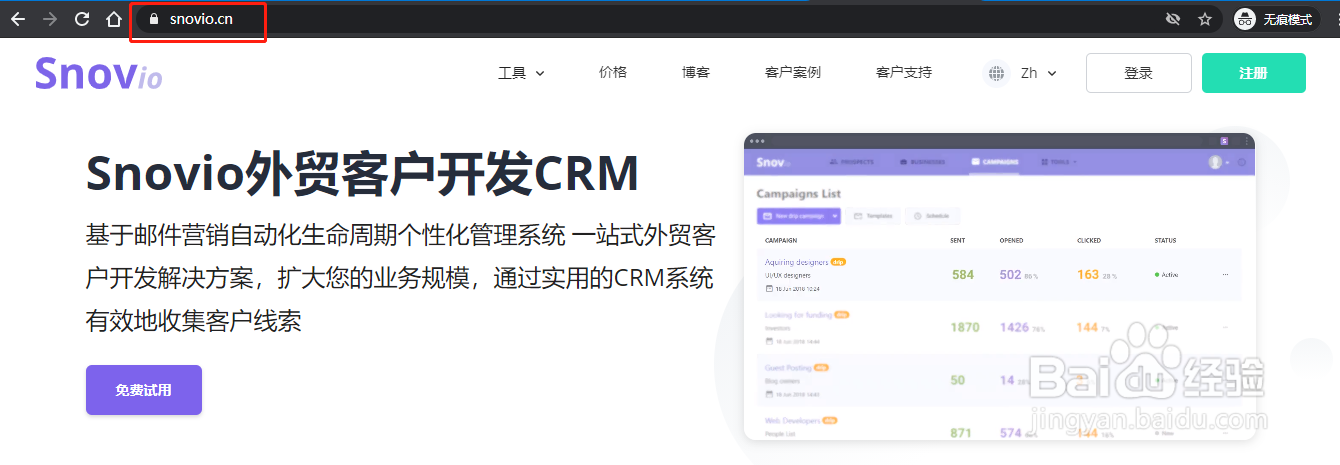Click the PROSPECTS tab in dashboard preview
Image resolution: width=1340 pixels, height=465 pixels.
point(852,162)
